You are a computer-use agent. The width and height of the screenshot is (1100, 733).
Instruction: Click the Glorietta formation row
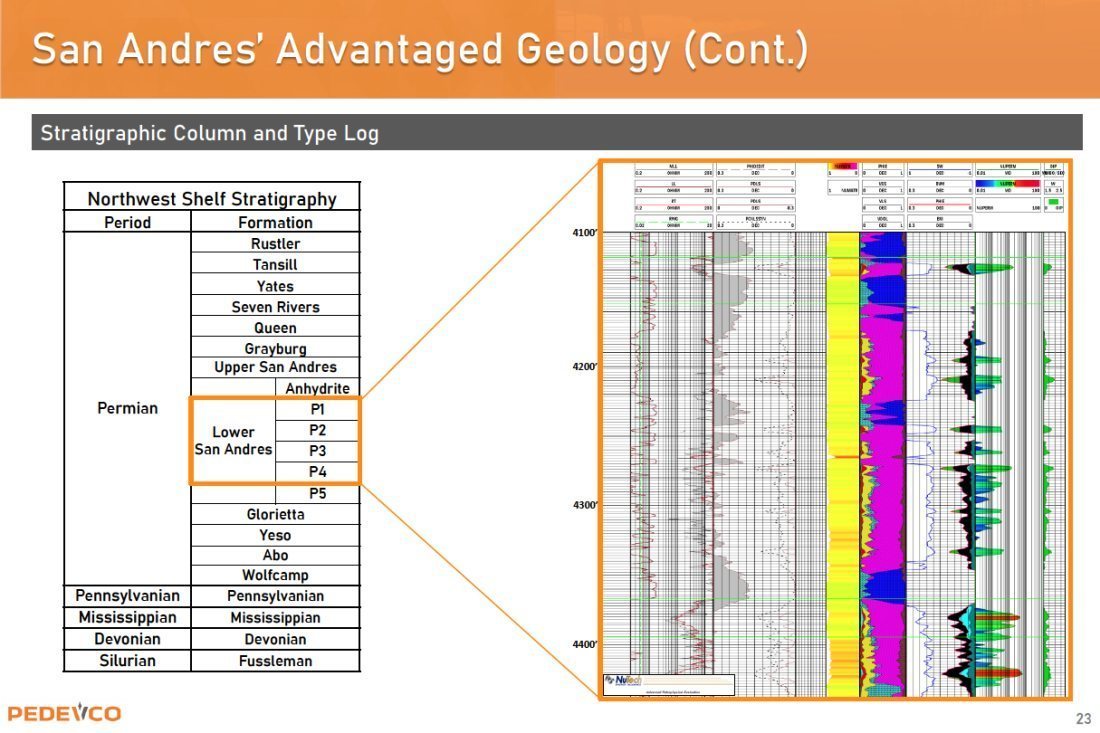click(x=275, y=514)
